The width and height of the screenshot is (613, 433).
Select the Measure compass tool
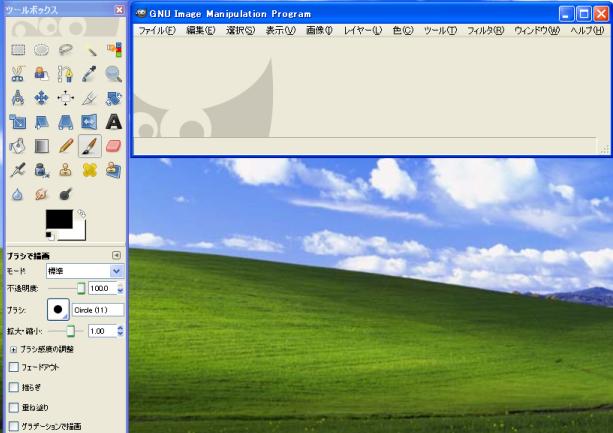pos(18,98)
